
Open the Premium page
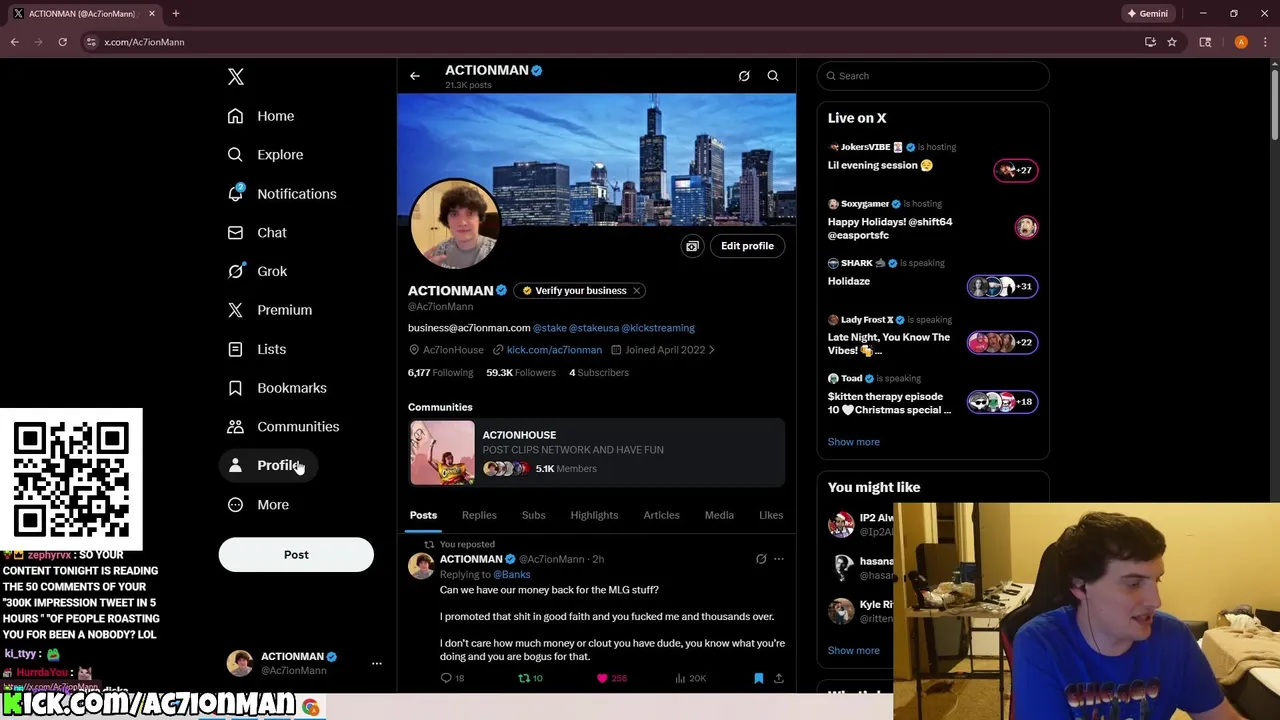click(270, 310)
